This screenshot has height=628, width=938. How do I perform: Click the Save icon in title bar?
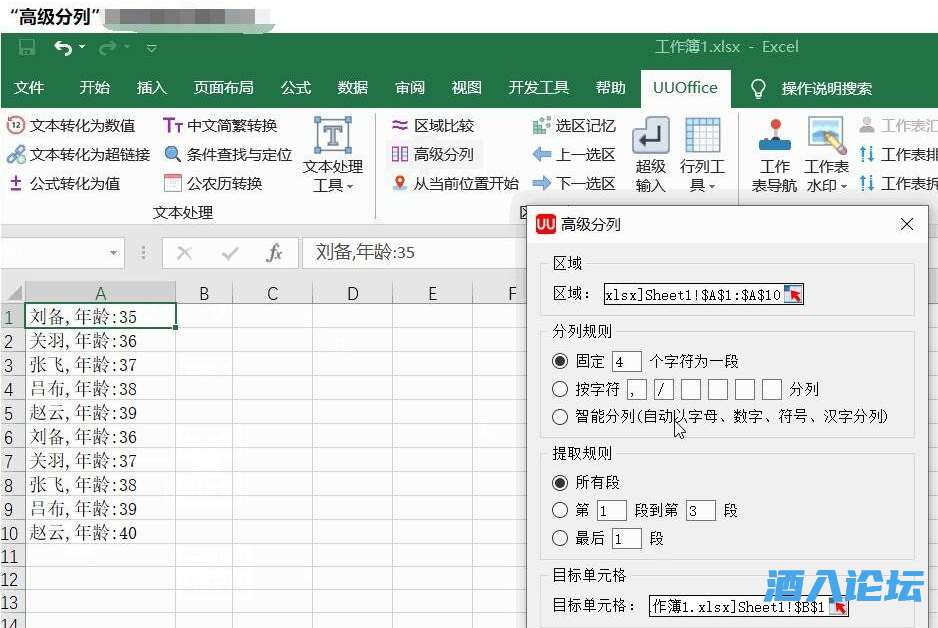(x=27, y=47)
